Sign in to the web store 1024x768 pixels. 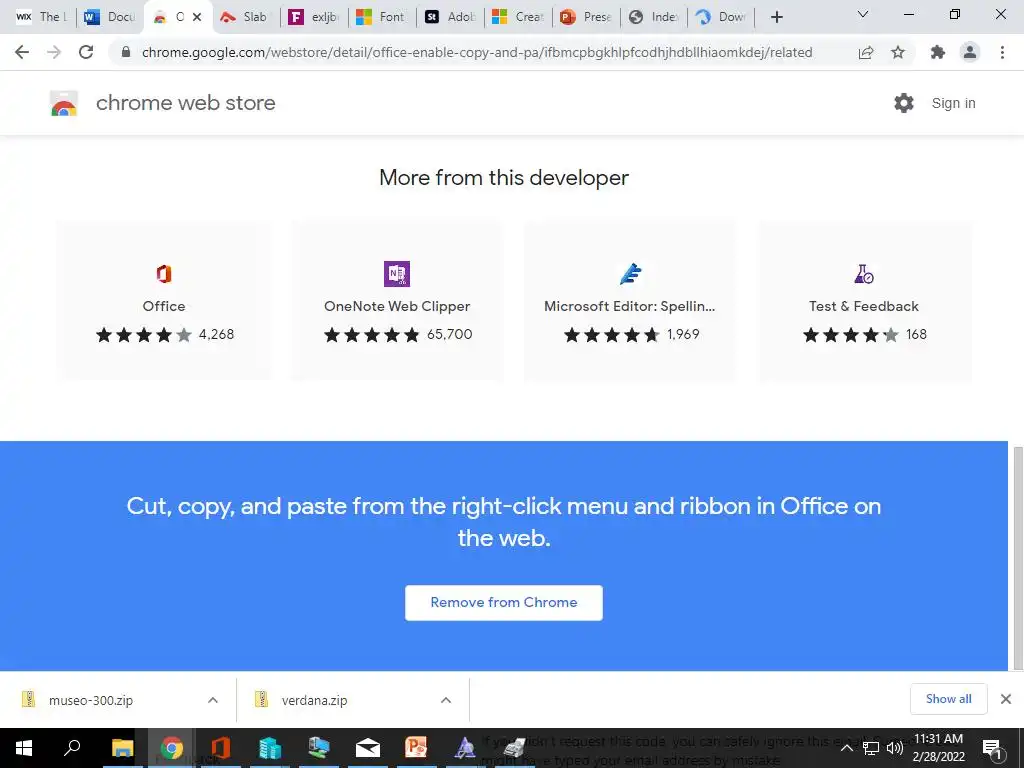click(953, 103)
